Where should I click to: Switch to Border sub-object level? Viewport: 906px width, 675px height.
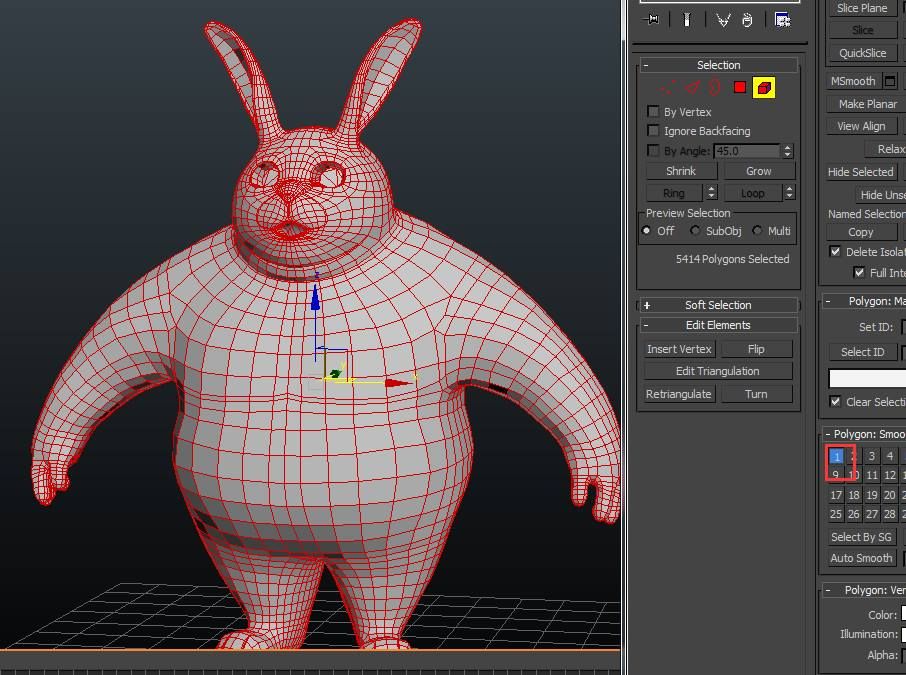pos(715,88)
